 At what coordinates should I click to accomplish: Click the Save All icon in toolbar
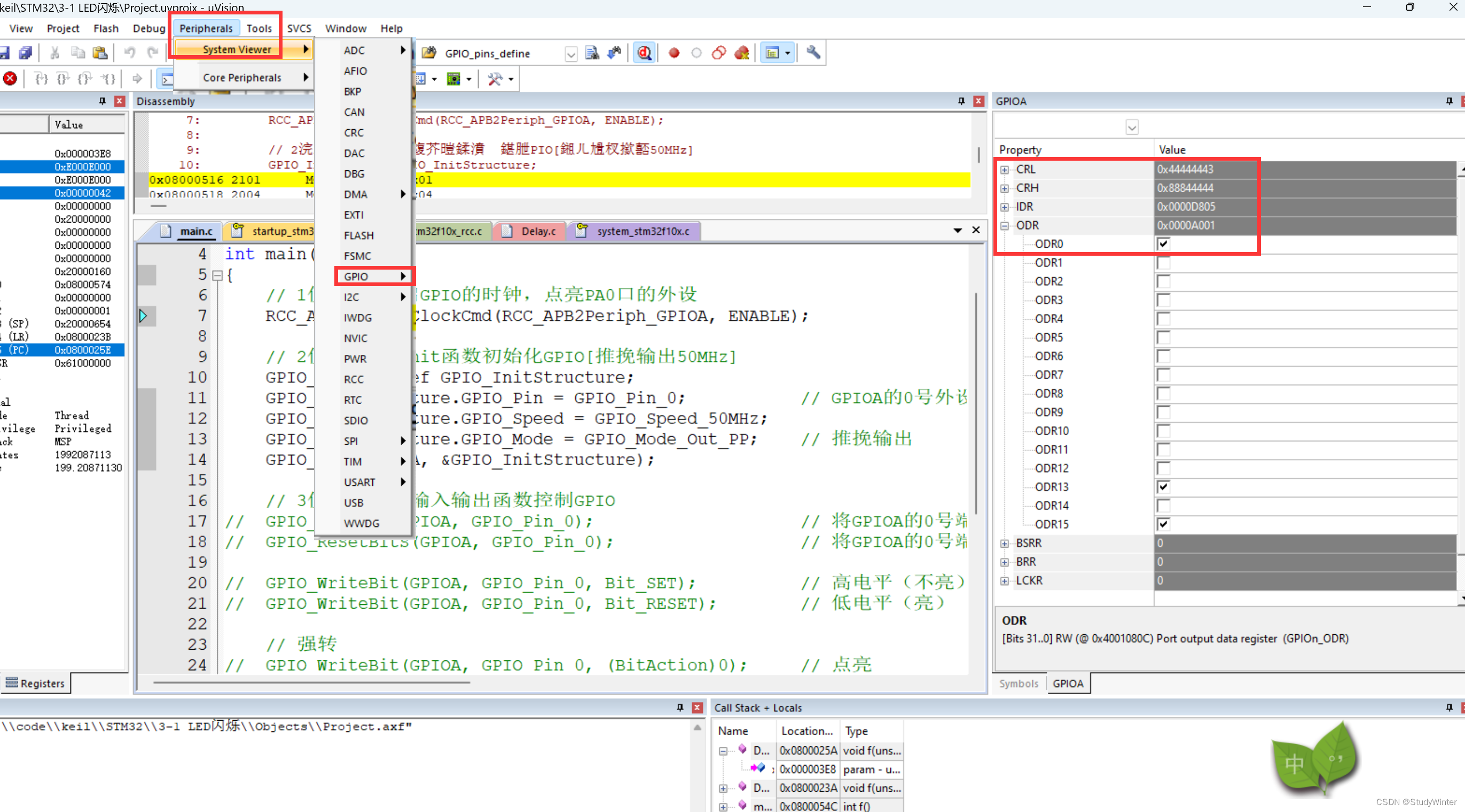(26, 53)
